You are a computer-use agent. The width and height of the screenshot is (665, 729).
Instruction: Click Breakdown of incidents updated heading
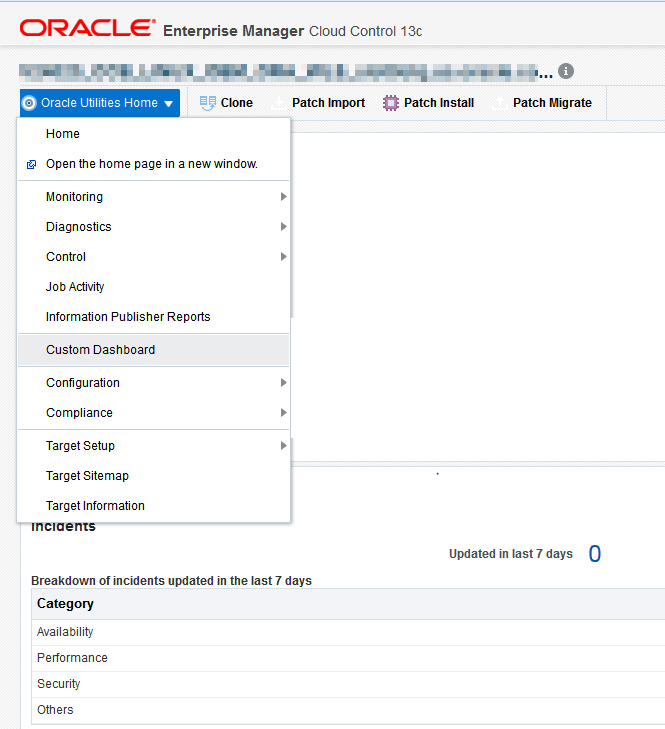tap(171, 581)
